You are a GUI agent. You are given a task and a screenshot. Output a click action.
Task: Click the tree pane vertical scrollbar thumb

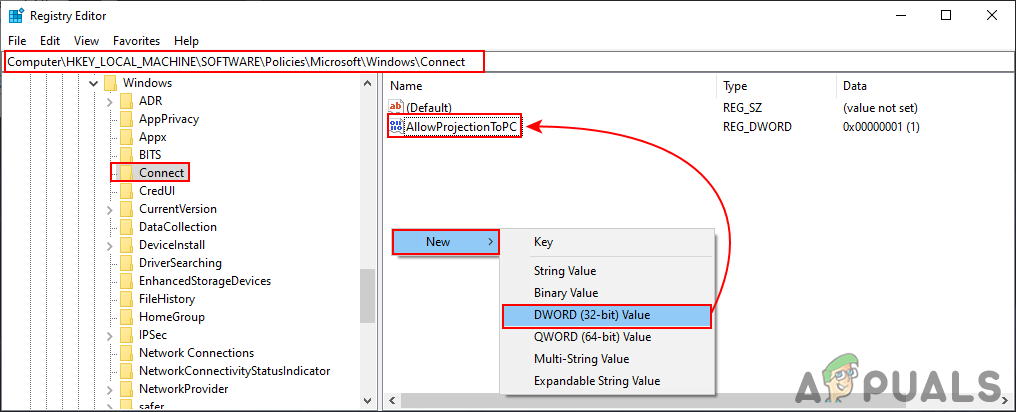[x=368, y=296]
